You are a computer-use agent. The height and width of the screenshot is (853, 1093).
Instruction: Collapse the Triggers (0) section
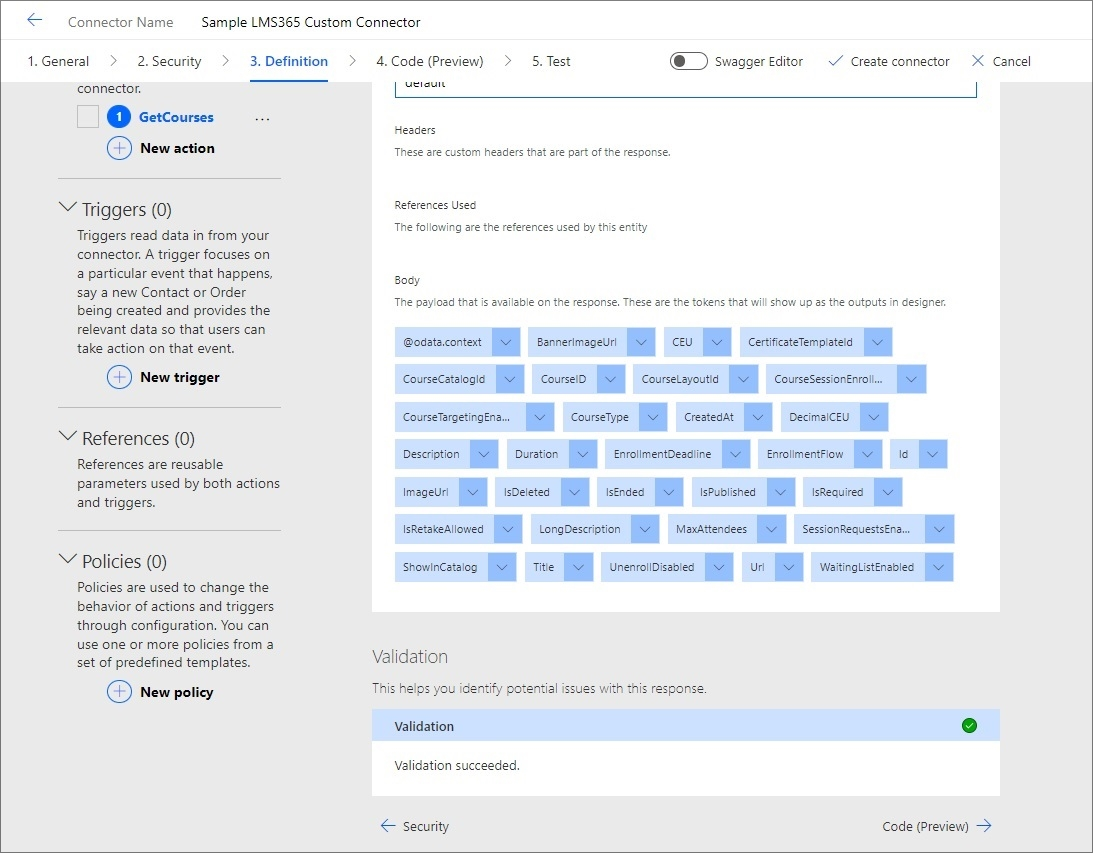pyautogui.click(x=68, y=208)
